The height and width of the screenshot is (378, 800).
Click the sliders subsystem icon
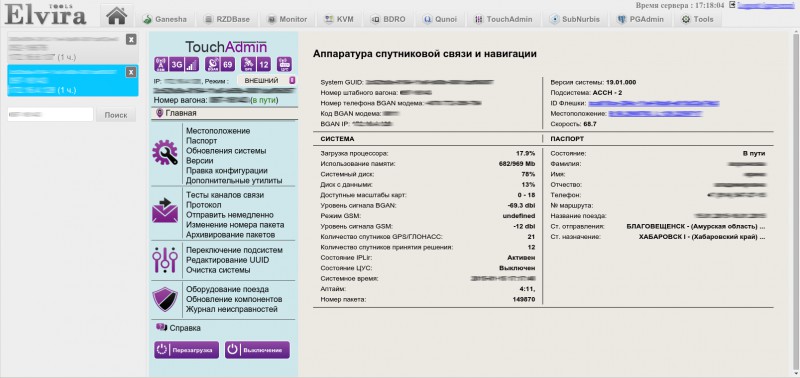tap(165, 259)
